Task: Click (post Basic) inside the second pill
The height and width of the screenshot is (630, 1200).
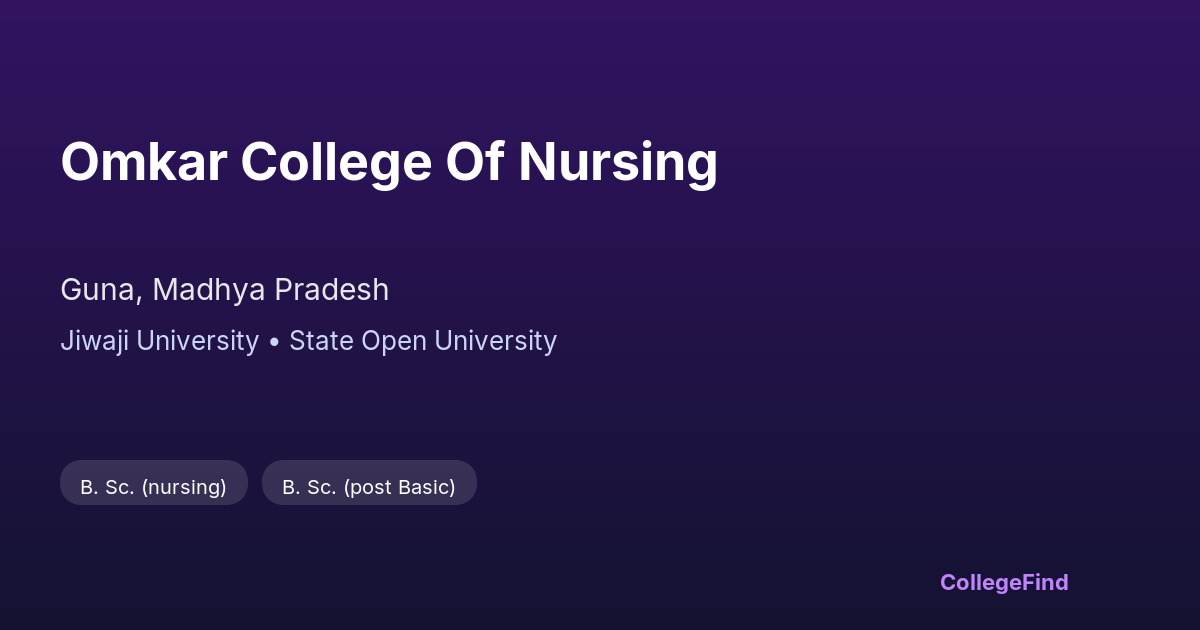Action: [399, 487]
